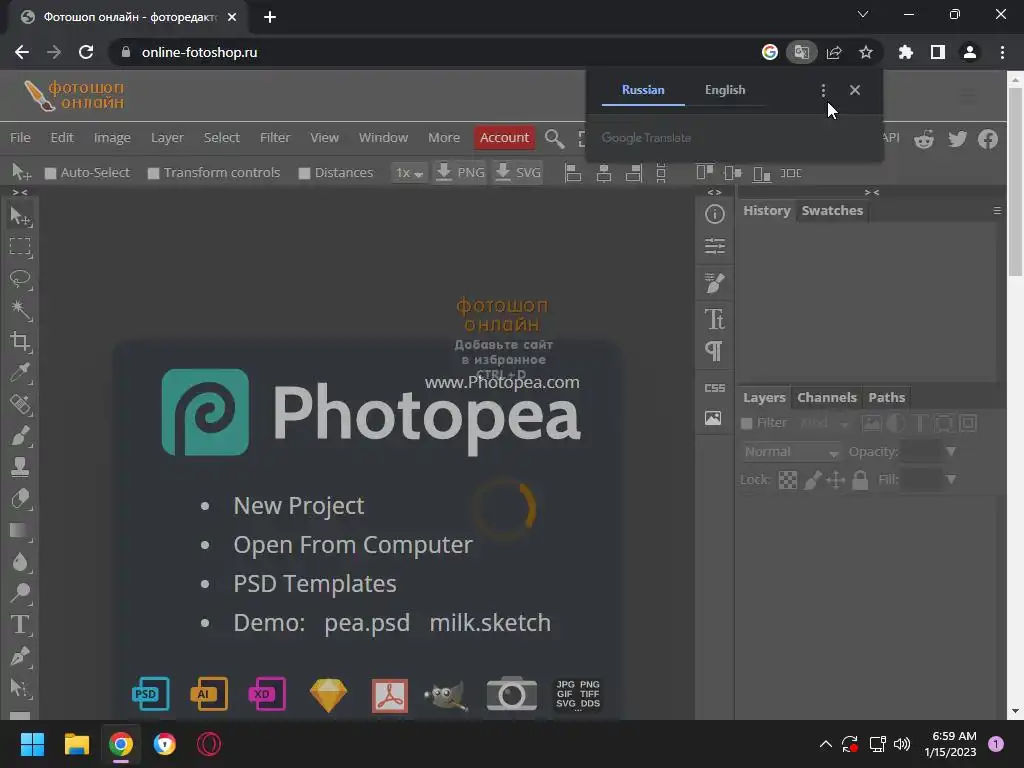Viewport: 1024px width, 768px height.
Task: Open the Info panel icon
Action: (x=714, y=214)
